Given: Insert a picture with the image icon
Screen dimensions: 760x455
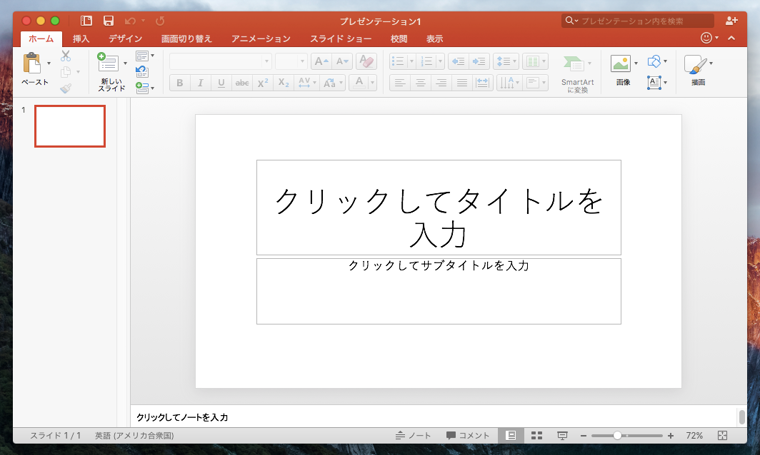Looking at the screenshot, I should 620,63.
